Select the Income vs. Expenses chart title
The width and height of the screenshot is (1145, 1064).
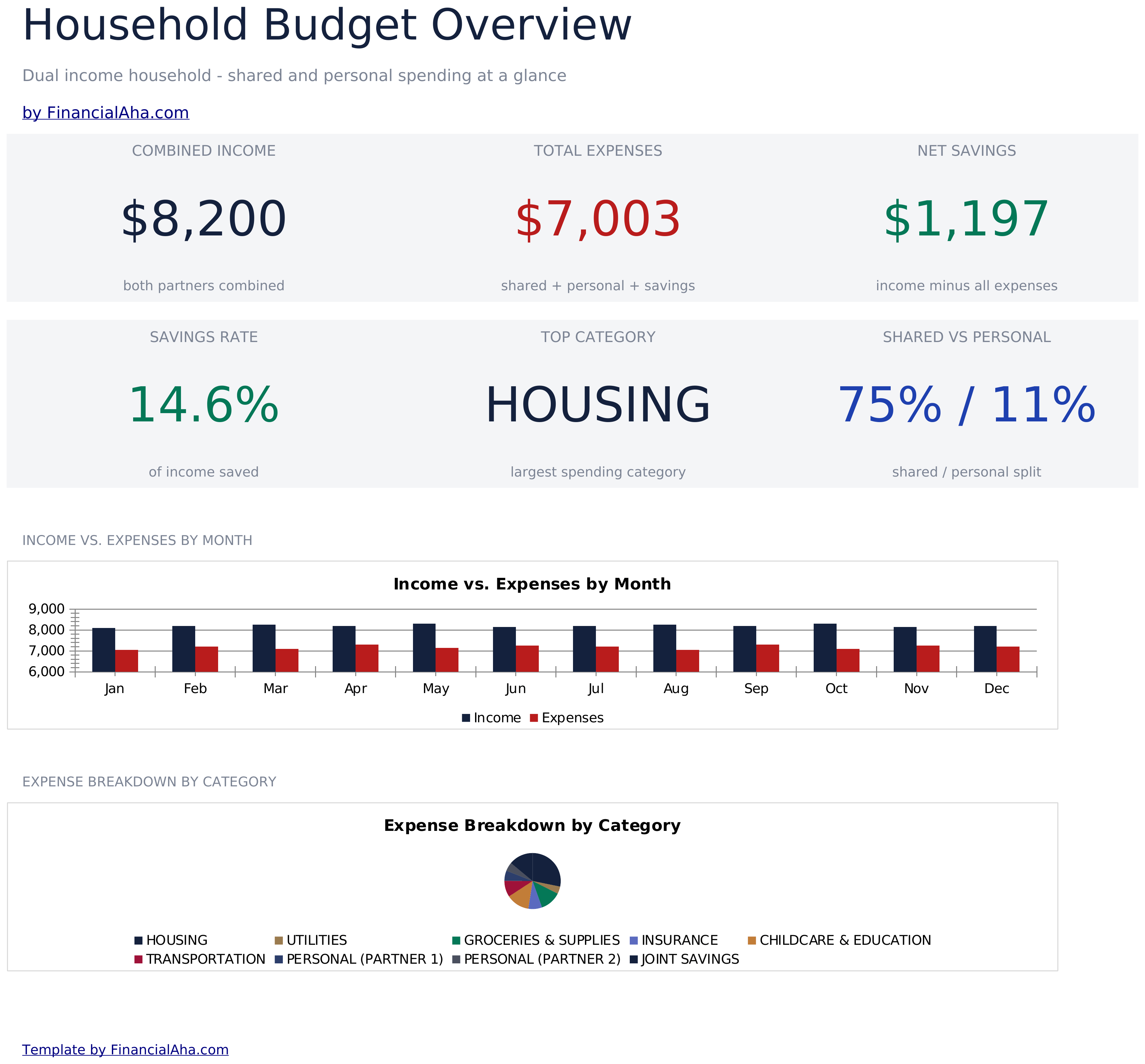[x=532, y=584]
